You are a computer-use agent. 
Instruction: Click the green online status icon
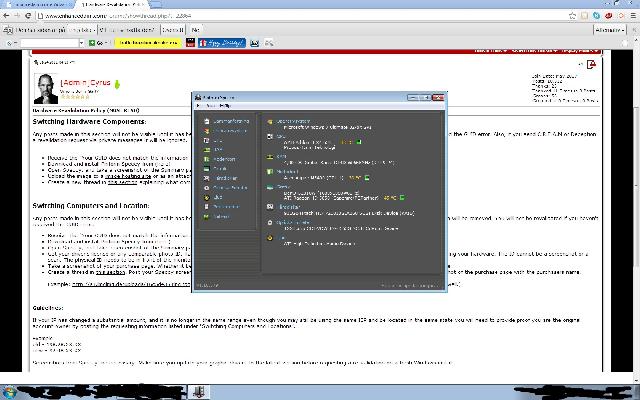click(x=117, y=84)
